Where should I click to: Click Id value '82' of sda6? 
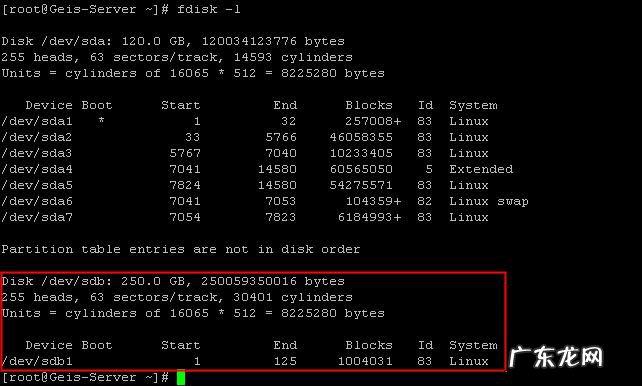425,201
